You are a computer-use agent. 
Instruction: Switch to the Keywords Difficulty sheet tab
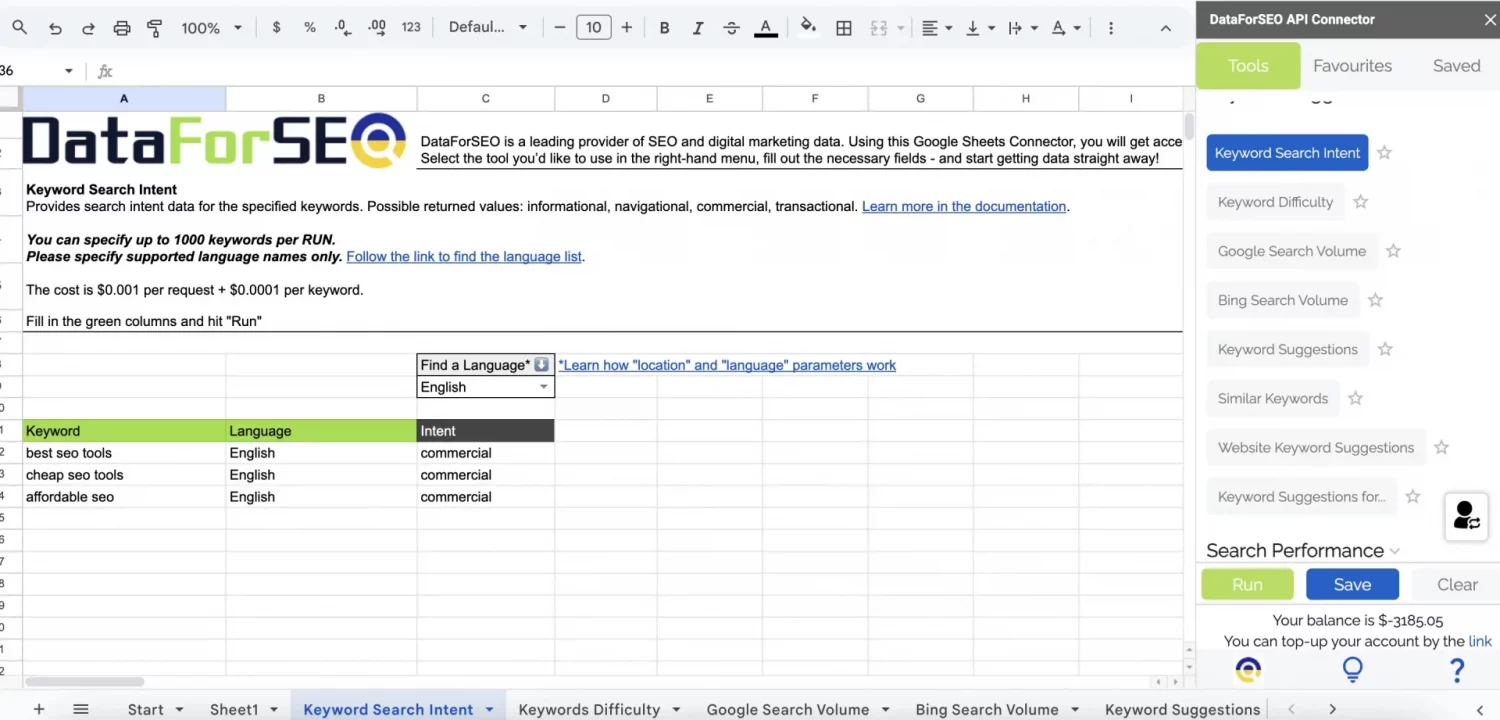(x=599, y=709)
